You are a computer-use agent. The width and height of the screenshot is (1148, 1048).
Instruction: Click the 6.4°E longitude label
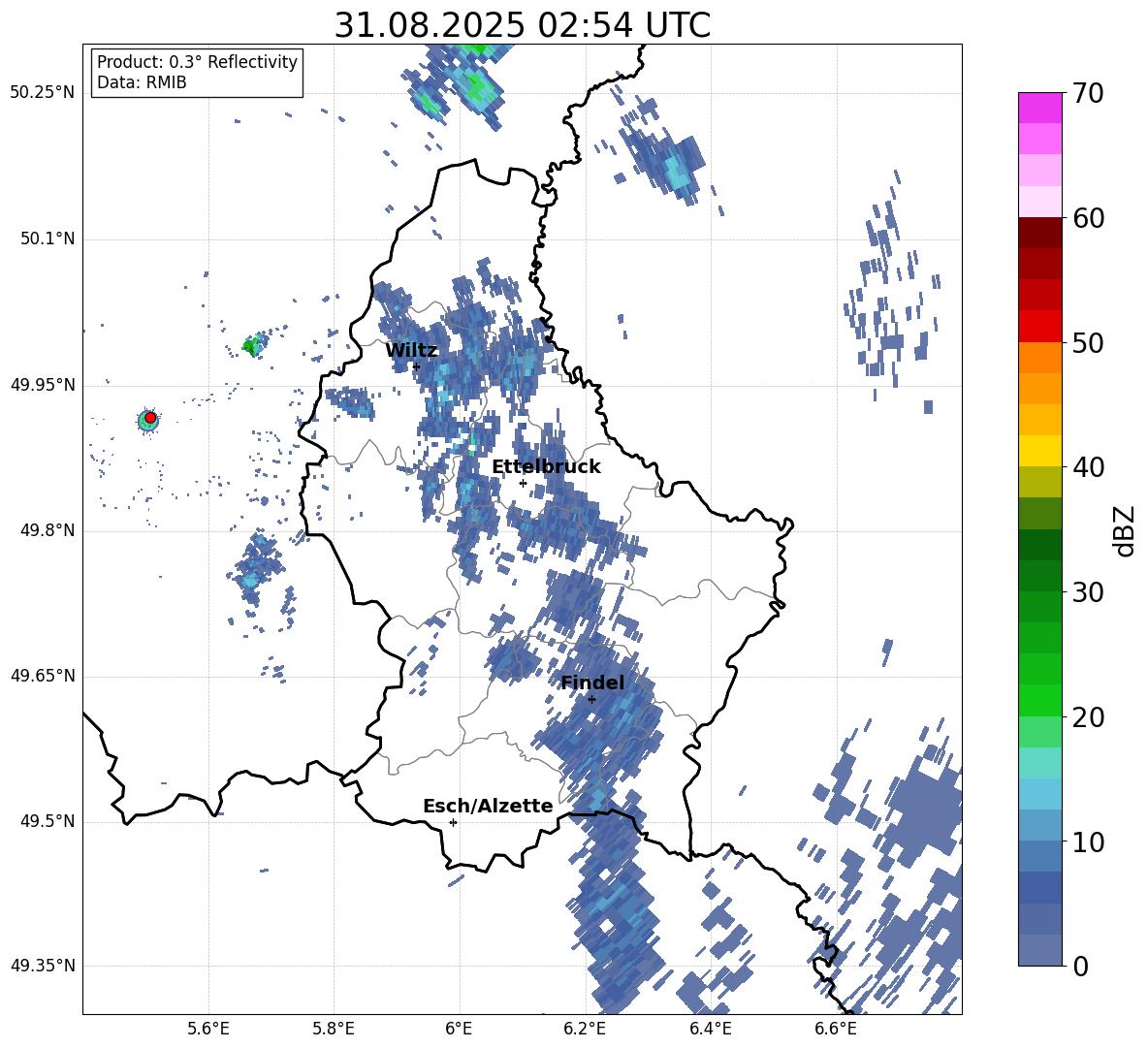click(x=710, y=1029)
